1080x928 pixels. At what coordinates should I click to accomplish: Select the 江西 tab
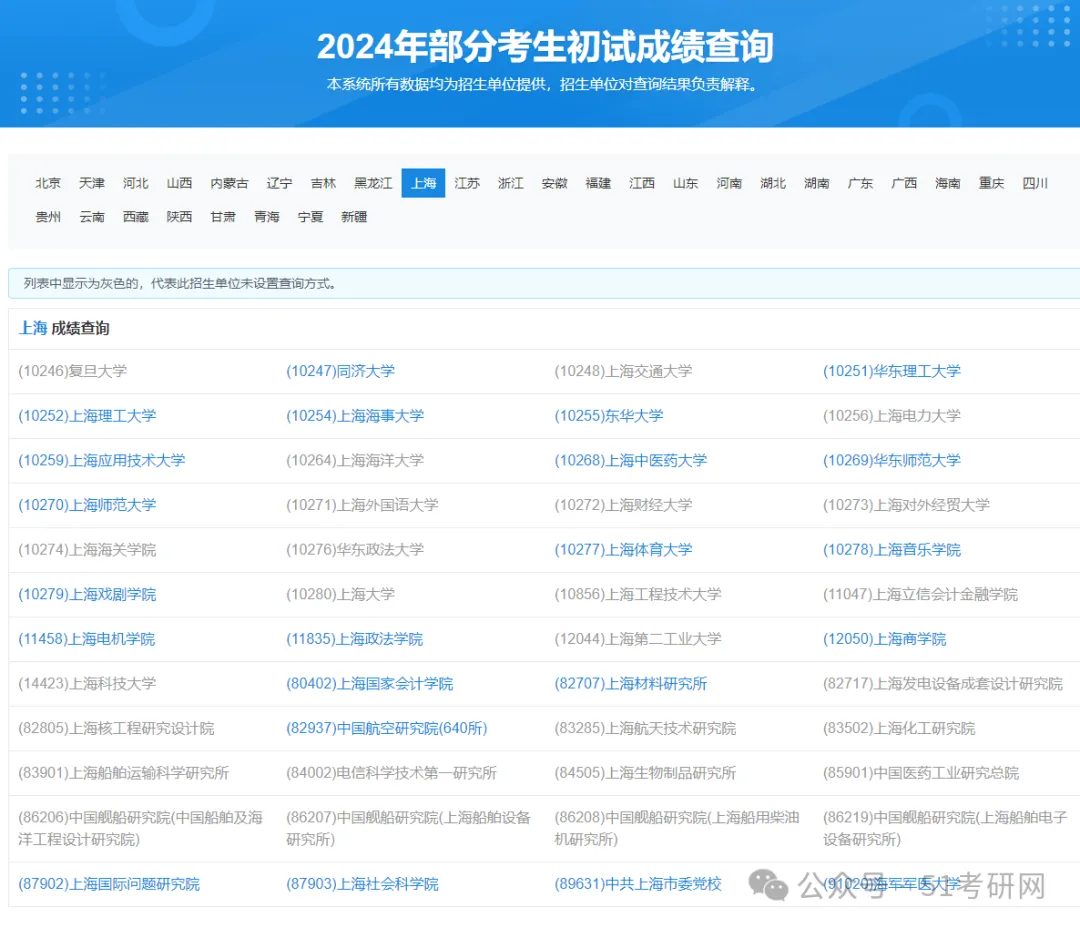click(x=642, y=183)
